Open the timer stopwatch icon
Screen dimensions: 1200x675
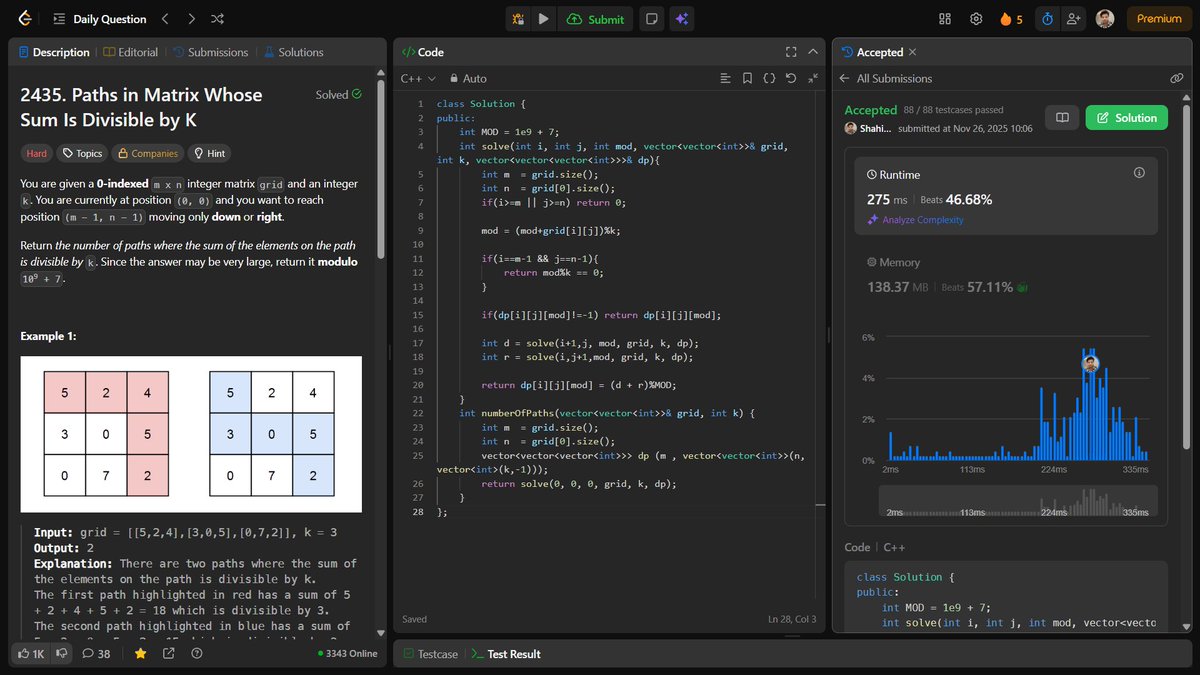(x=1046, y=18)
